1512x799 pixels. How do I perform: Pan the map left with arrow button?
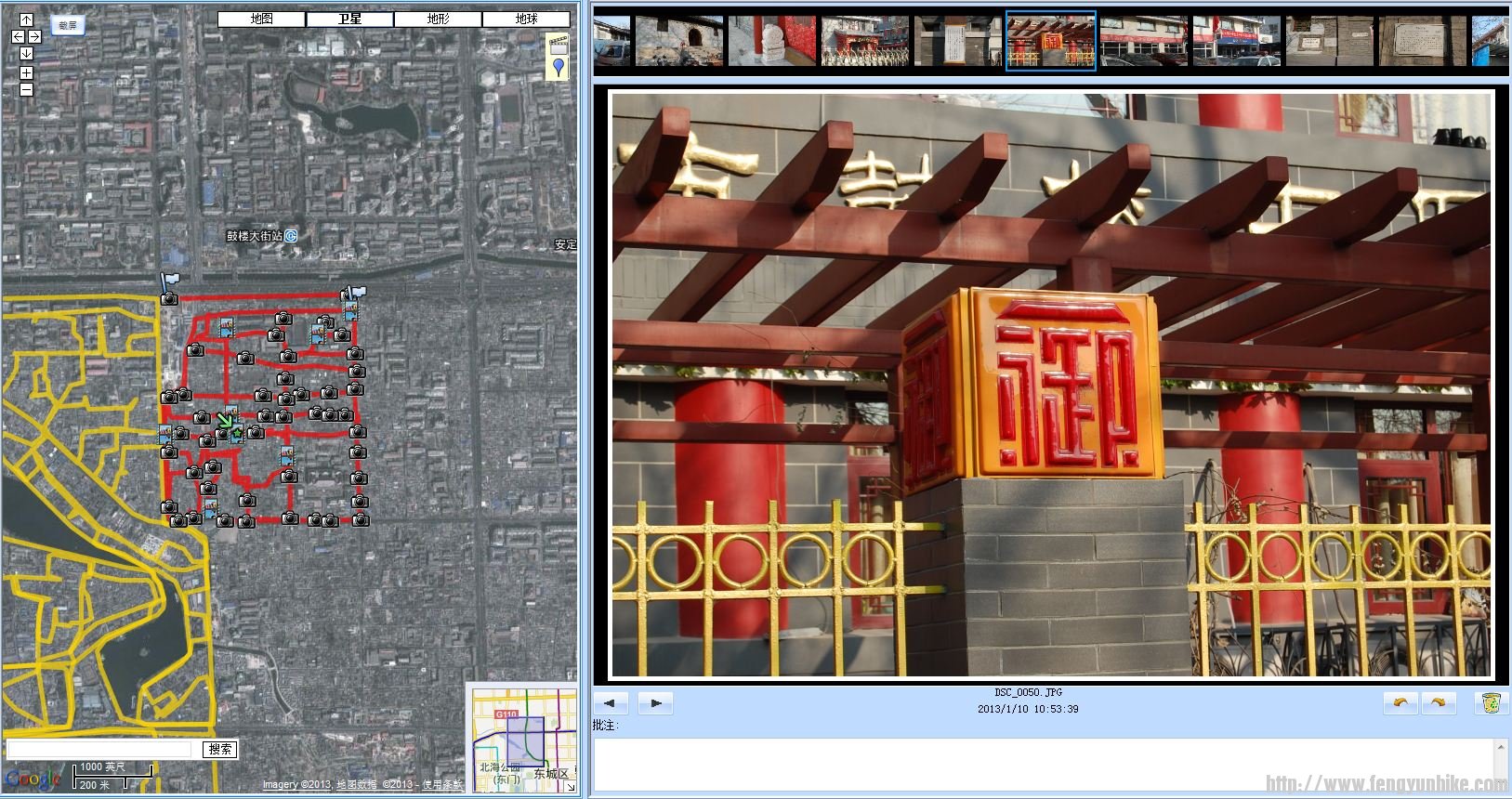coord(18,36)
